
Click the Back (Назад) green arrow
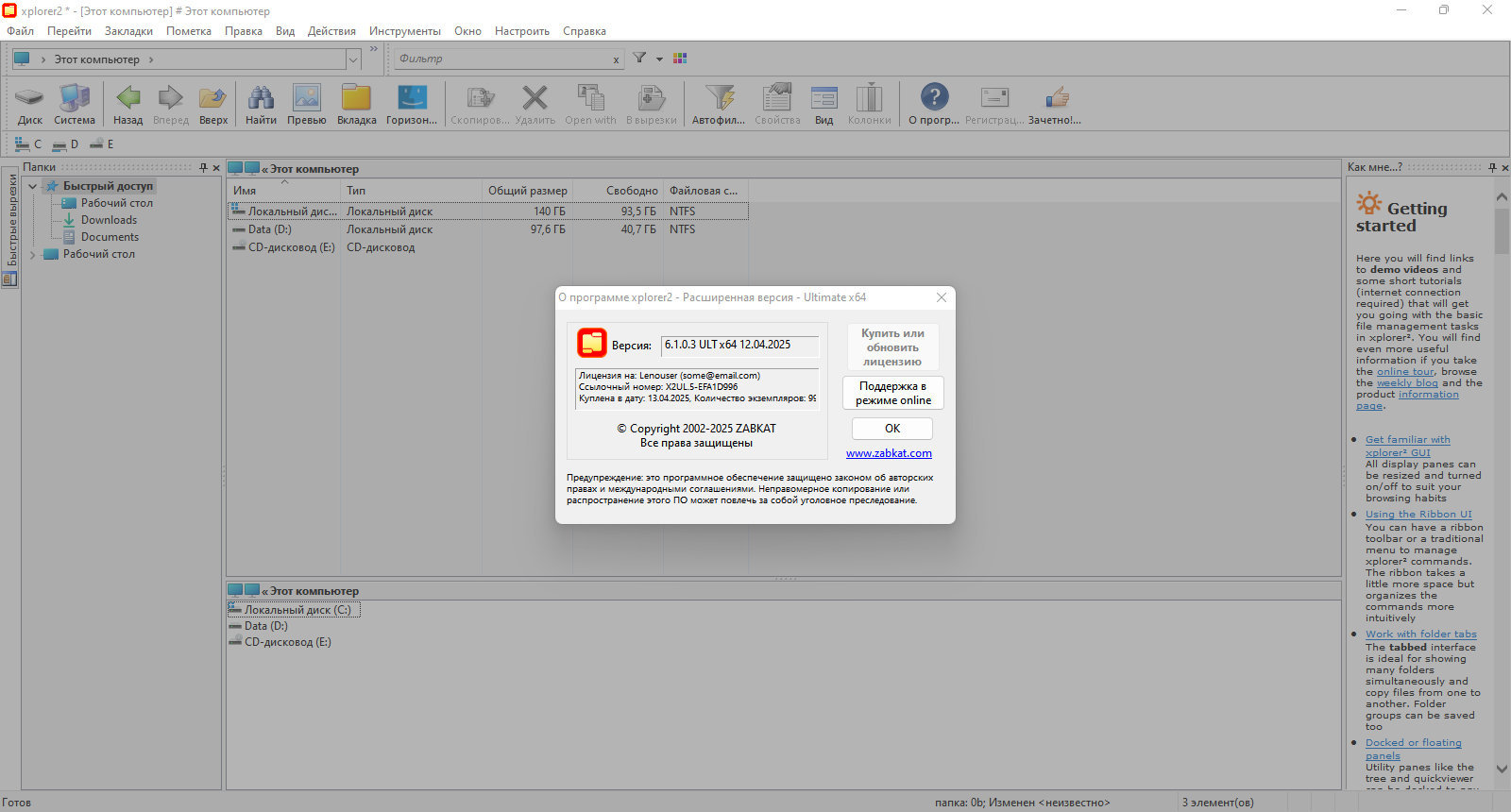(127, 98)
